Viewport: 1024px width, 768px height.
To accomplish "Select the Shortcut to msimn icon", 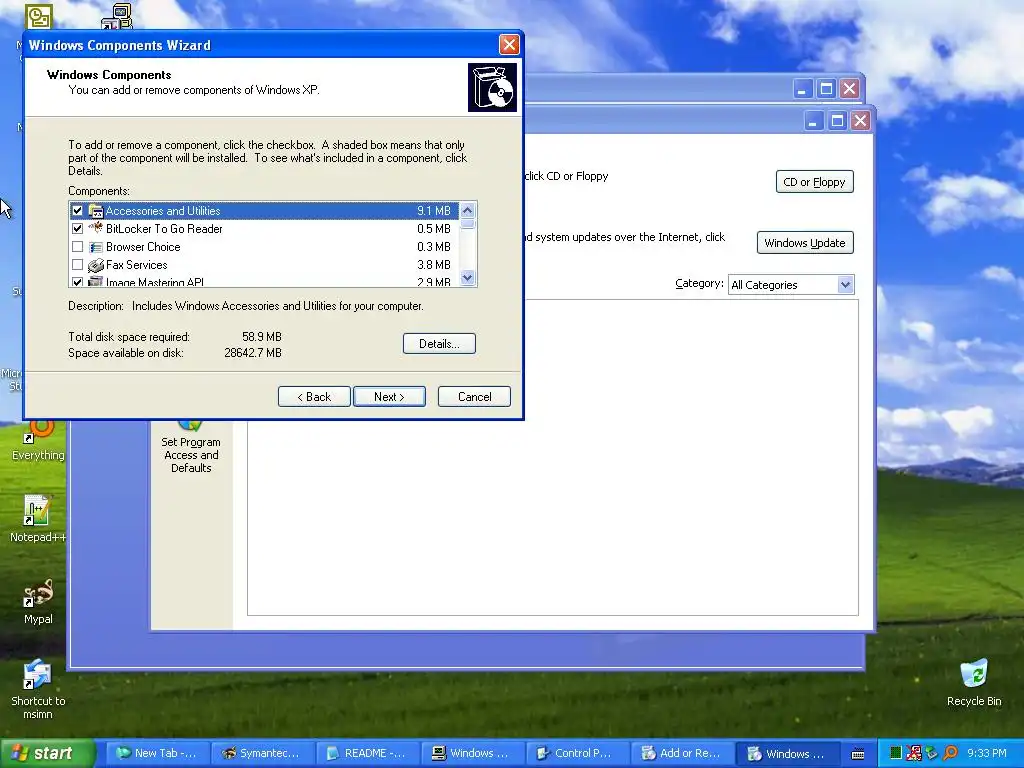I will [x=37, y=675].
